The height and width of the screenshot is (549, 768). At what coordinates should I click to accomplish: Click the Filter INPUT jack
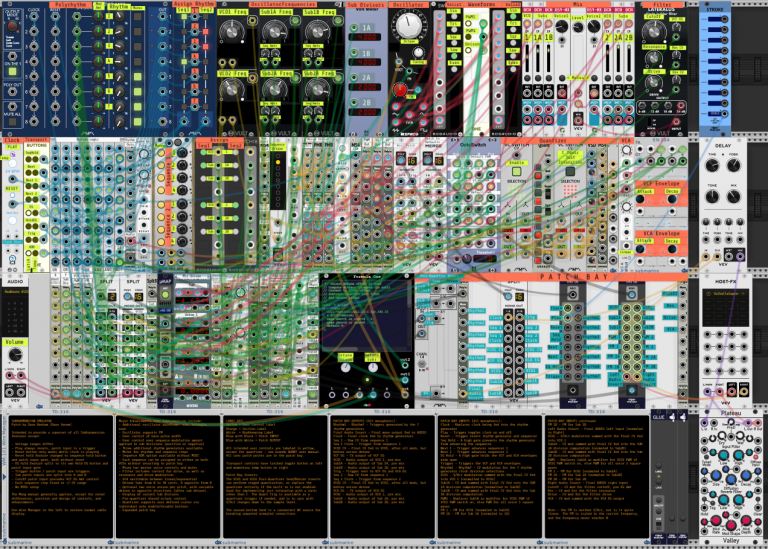[x=677, y=123]
